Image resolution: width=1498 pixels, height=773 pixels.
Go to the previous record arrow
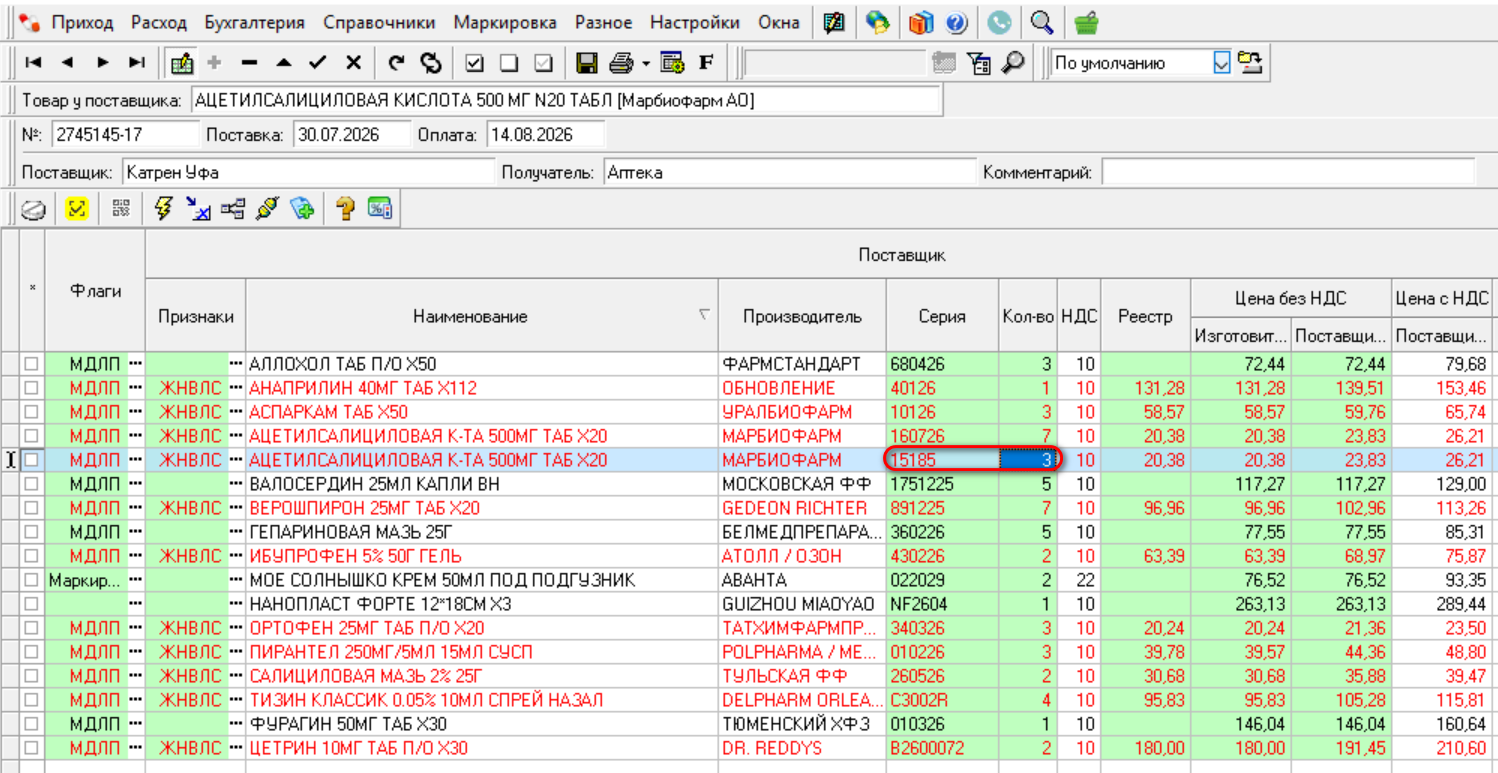[x=67, y=63]
